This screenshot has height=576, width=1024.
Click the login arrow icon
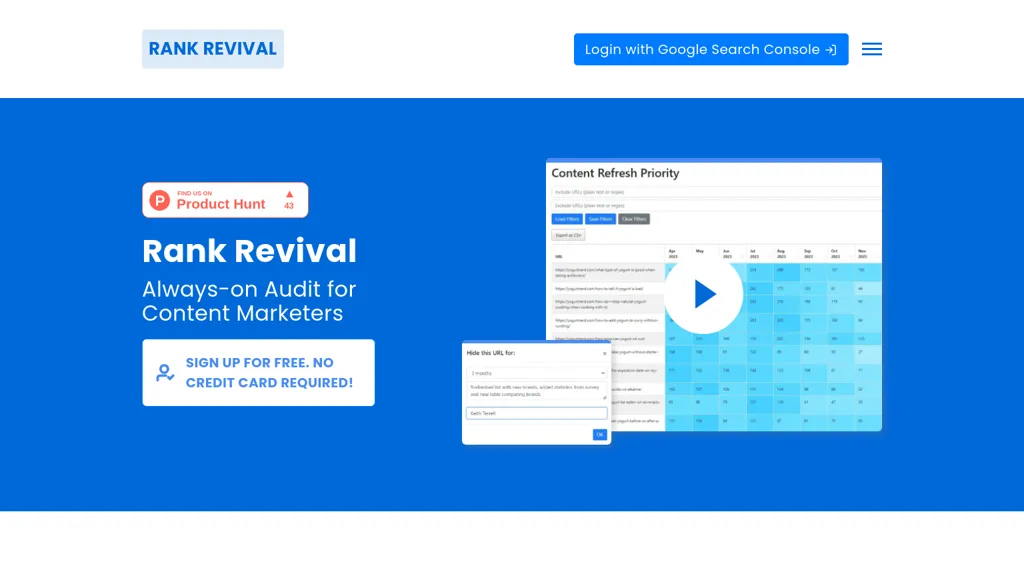click(x=831, y=50)
